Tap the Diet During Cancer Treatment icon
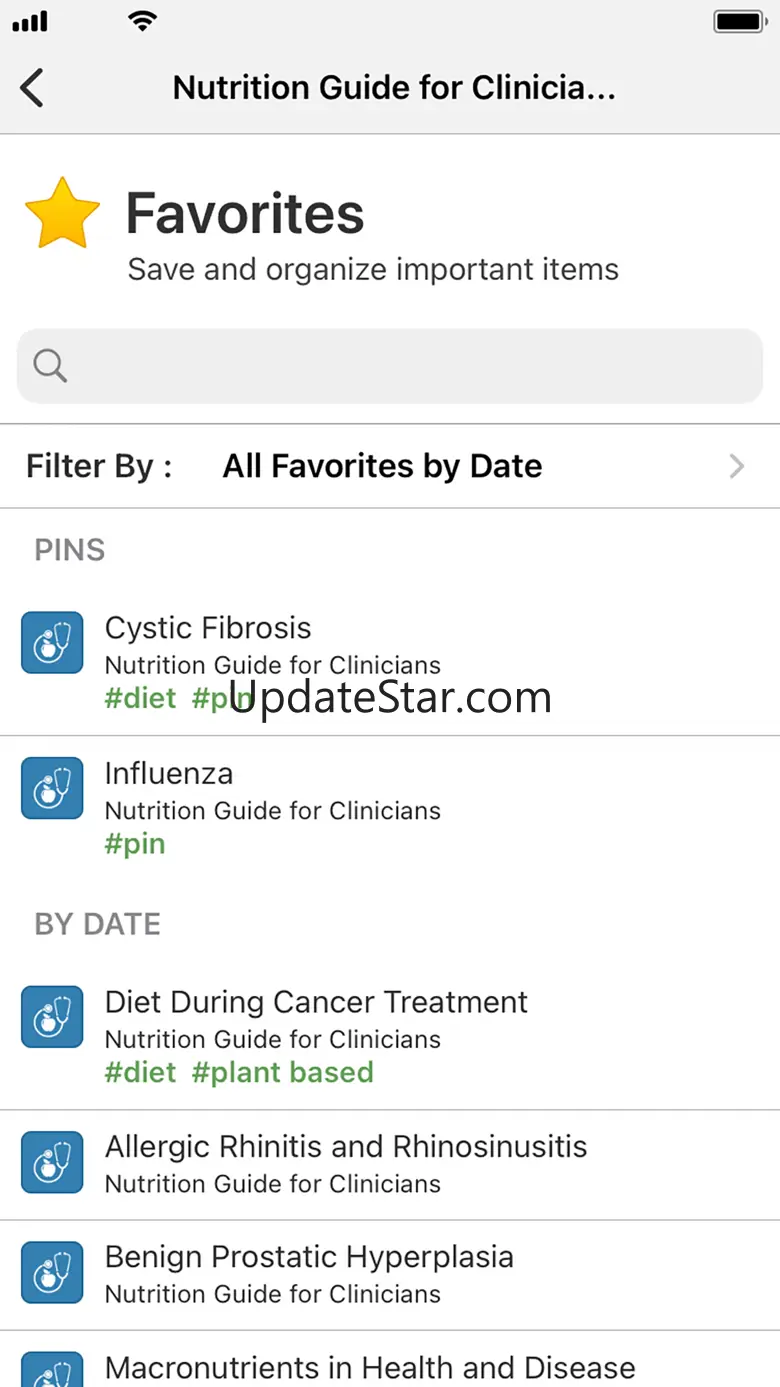Image resolution: width=780 pixels, height=1387 pixels. pyautogui.click(x=52, y=1017)
